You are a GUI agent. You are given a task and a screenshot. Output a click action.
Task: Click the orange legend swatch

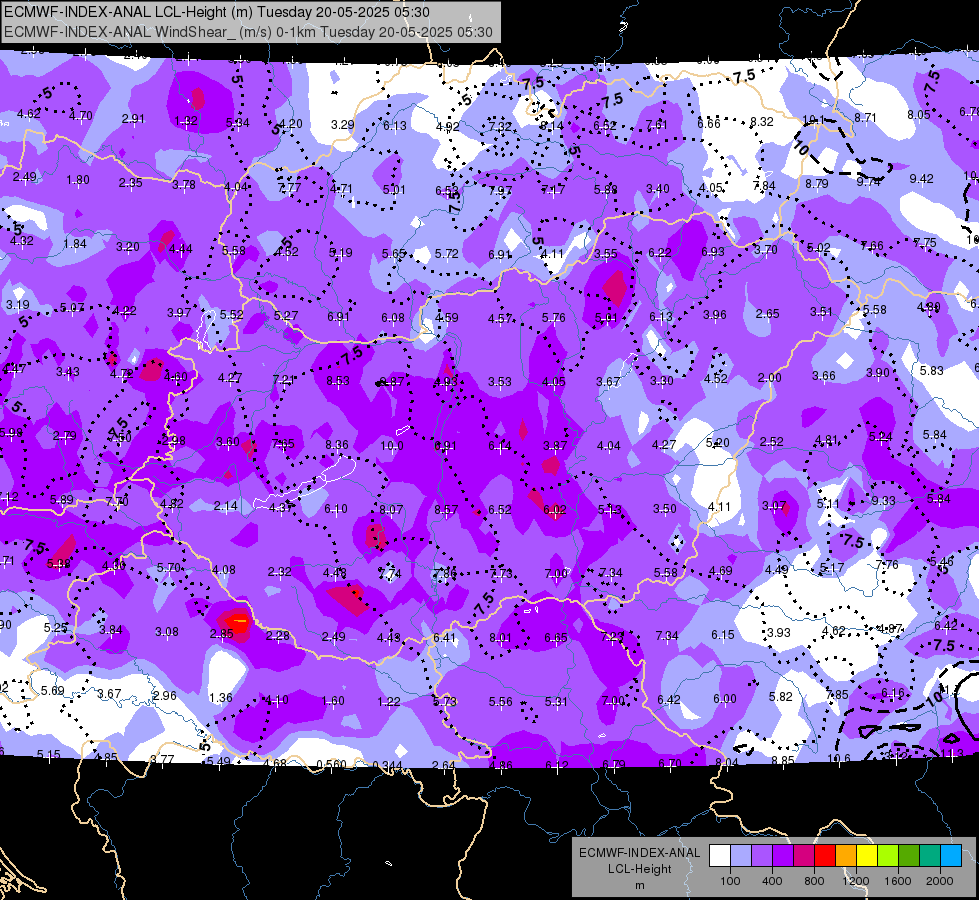point(846,856)
